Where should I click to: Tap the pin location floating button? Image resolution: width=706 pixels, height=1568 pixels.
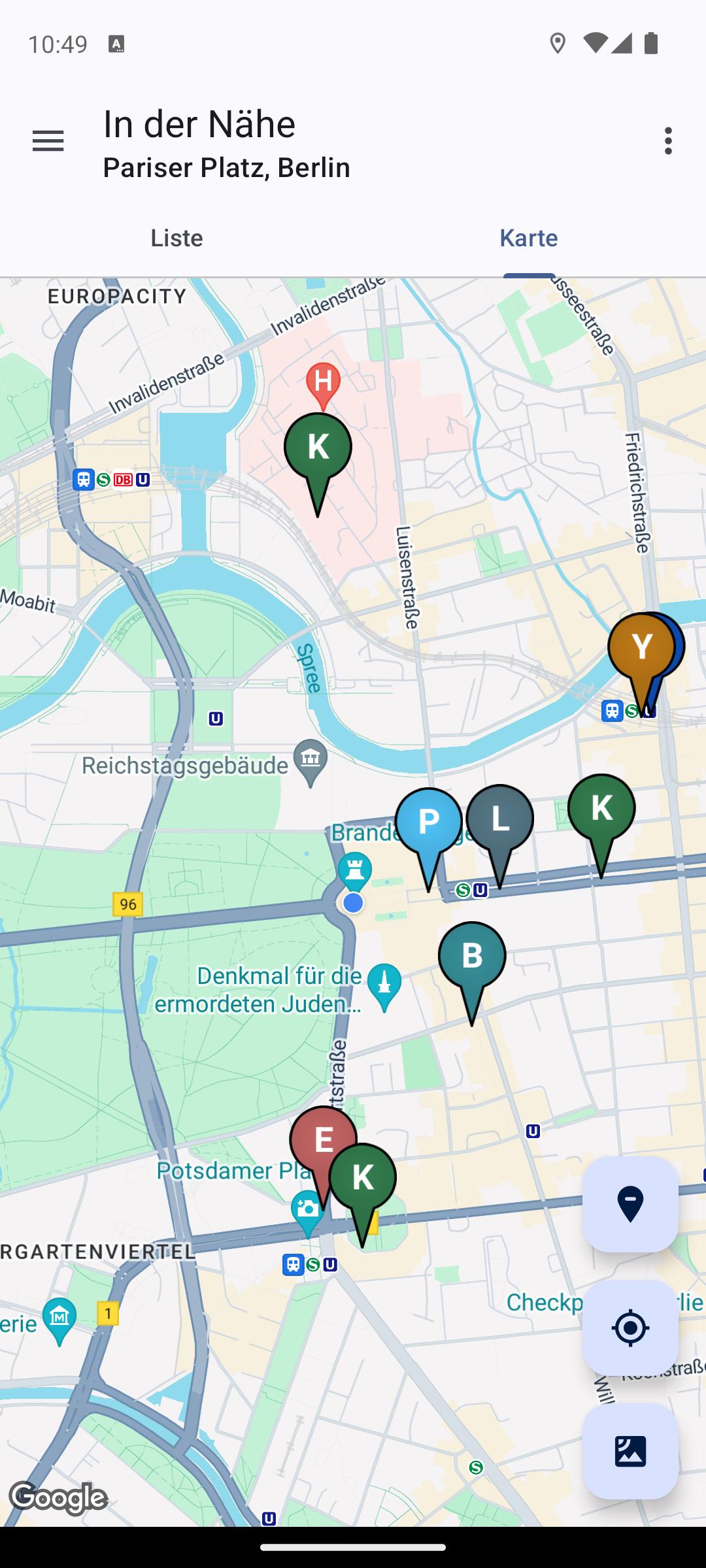[x=630, y=1204]
